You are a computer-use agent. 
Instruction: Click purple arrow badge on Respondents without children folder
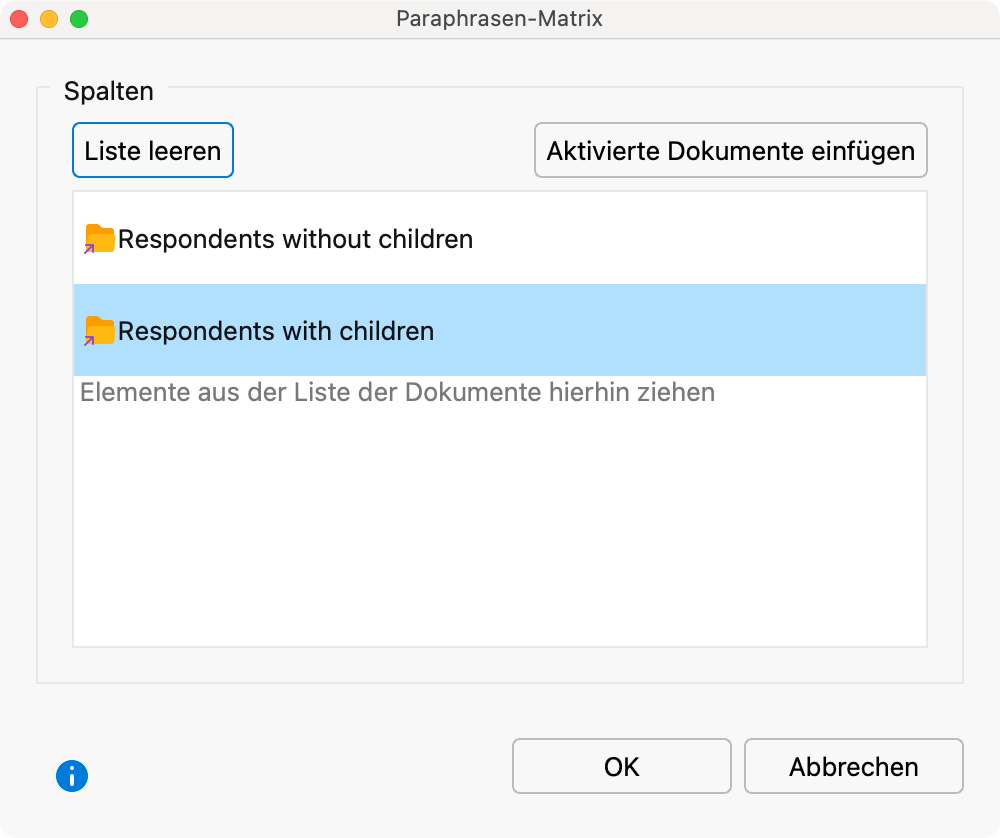89,248
